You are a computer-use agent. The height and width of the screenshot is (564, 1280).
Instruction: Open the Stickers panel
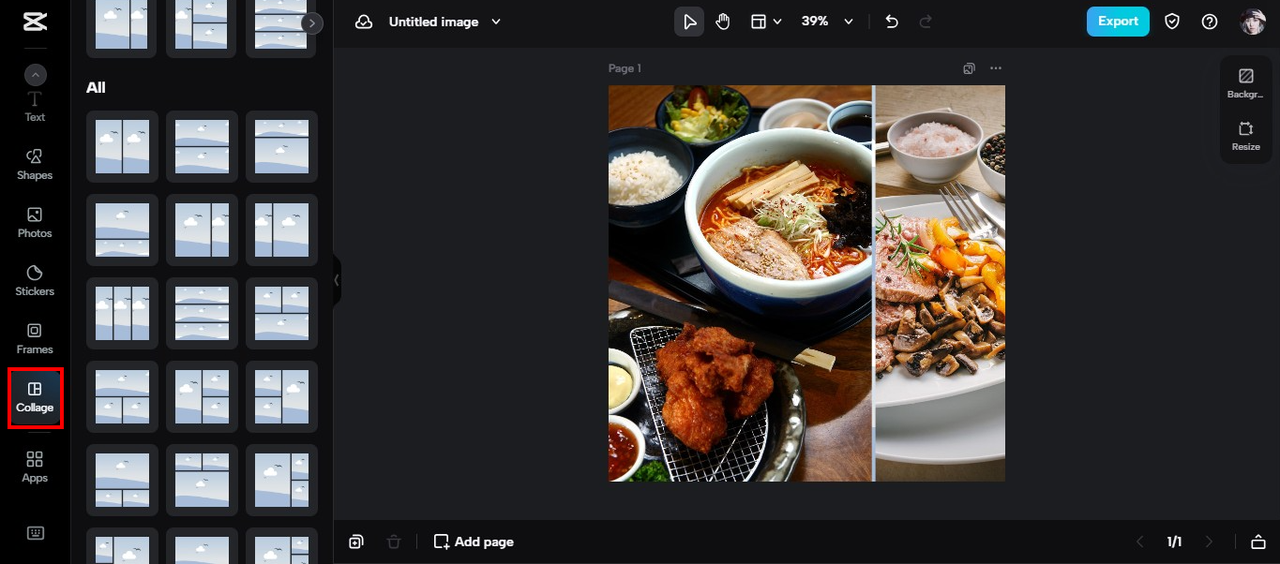tap(35, 281)
